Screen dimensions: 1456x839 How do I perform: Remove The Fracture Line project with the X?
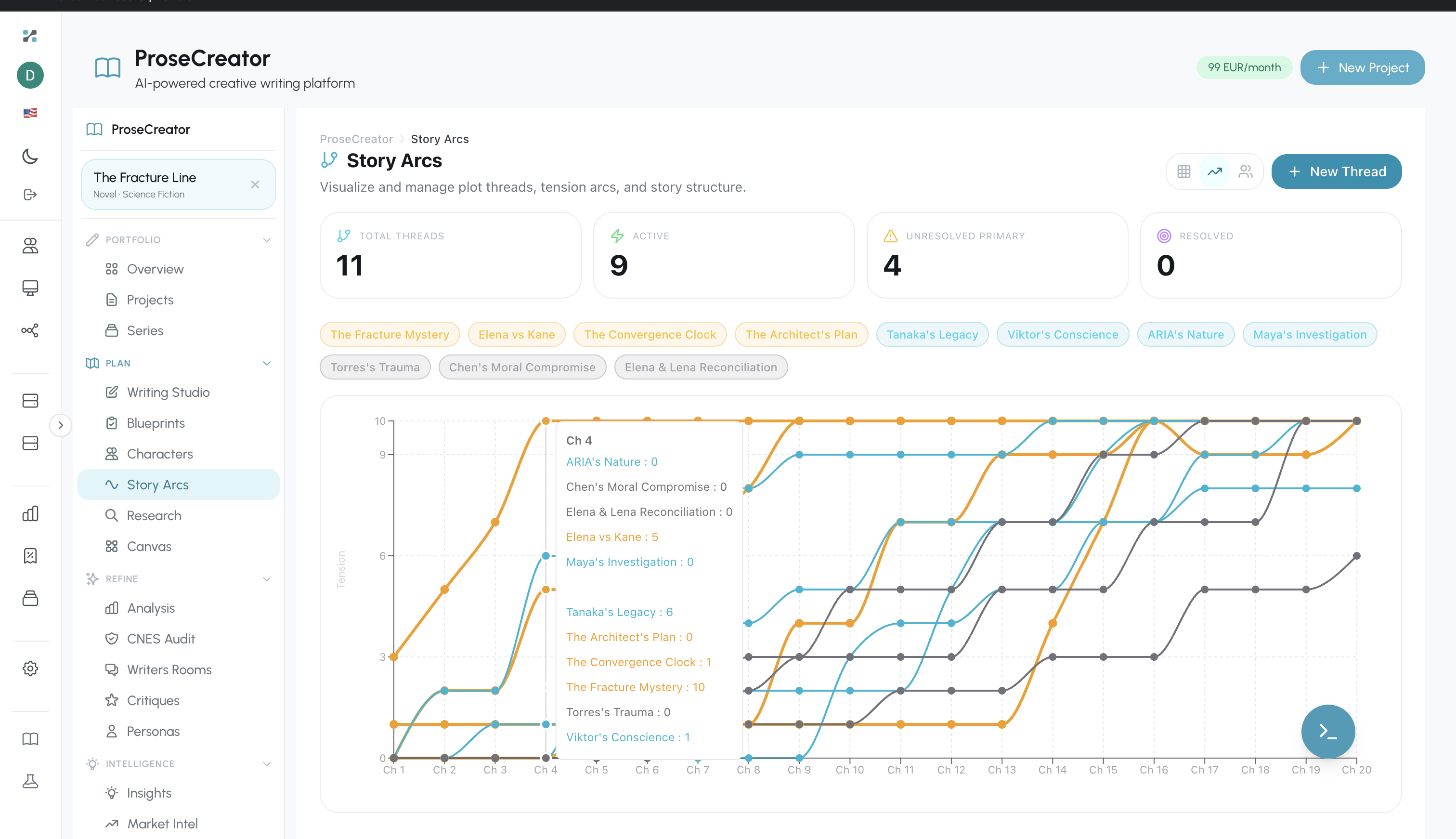255,184
